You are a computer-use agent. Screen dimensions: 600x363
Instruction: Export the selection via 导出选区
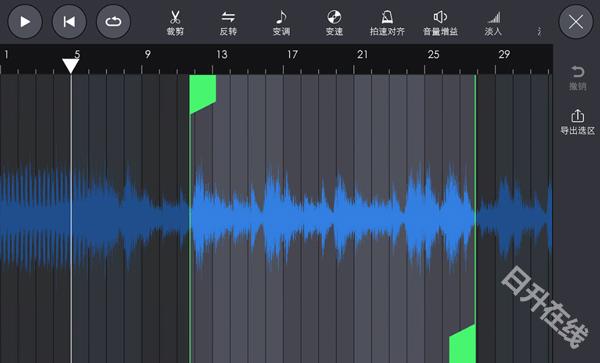coord(577,122)
